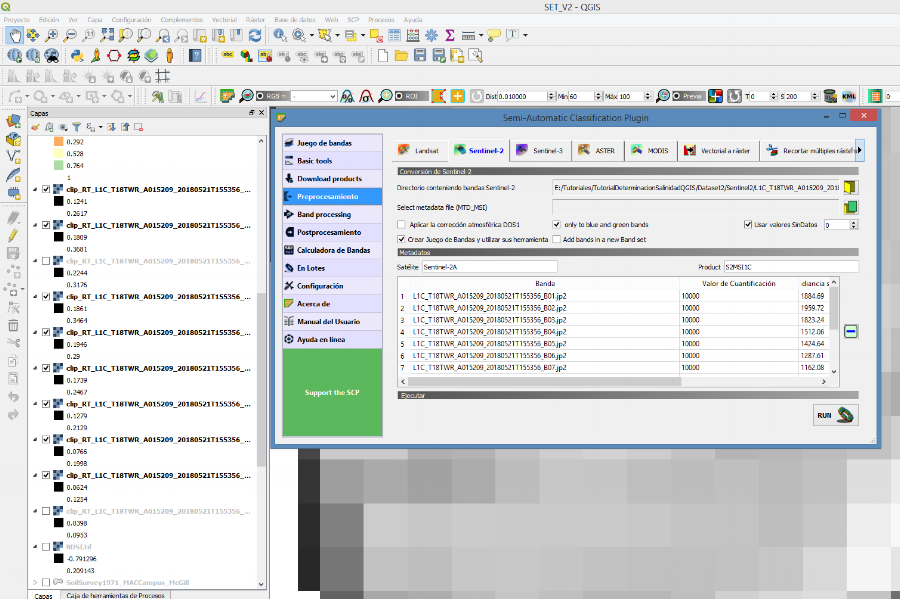
Task: Click the green Support the SCP button
Action: 332,392
